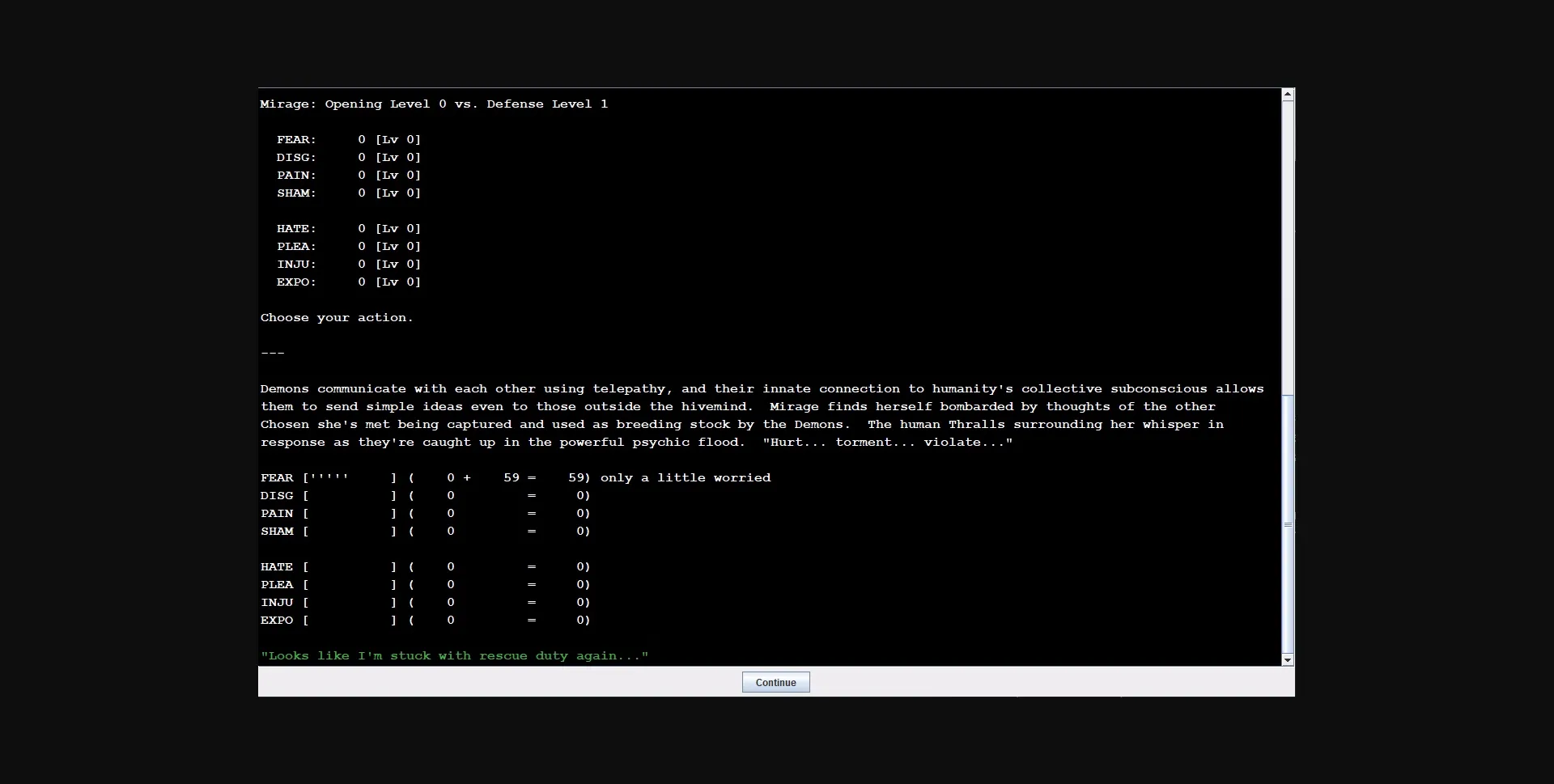The height and width of the screenshot is (784, 1554).
Task: Click the empty HATE bar in the lower table
Action: coord(350,567)
